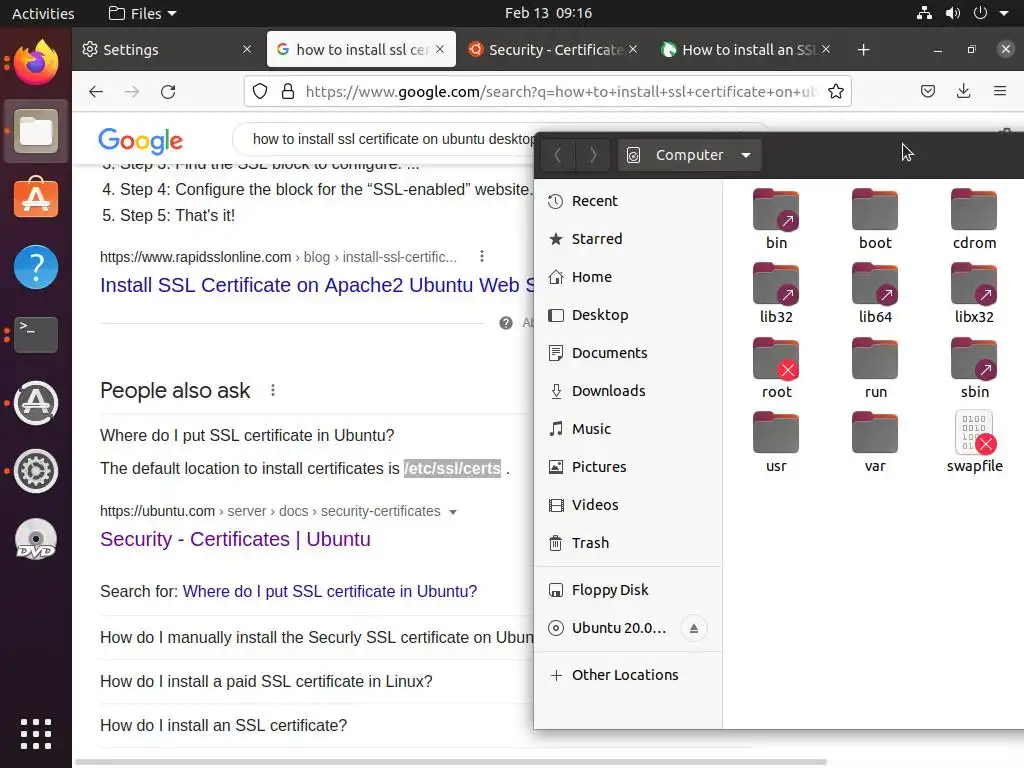This screenshot has width=1024, height=768.
Task: Save page to Pocket
Action: [927, 91]
